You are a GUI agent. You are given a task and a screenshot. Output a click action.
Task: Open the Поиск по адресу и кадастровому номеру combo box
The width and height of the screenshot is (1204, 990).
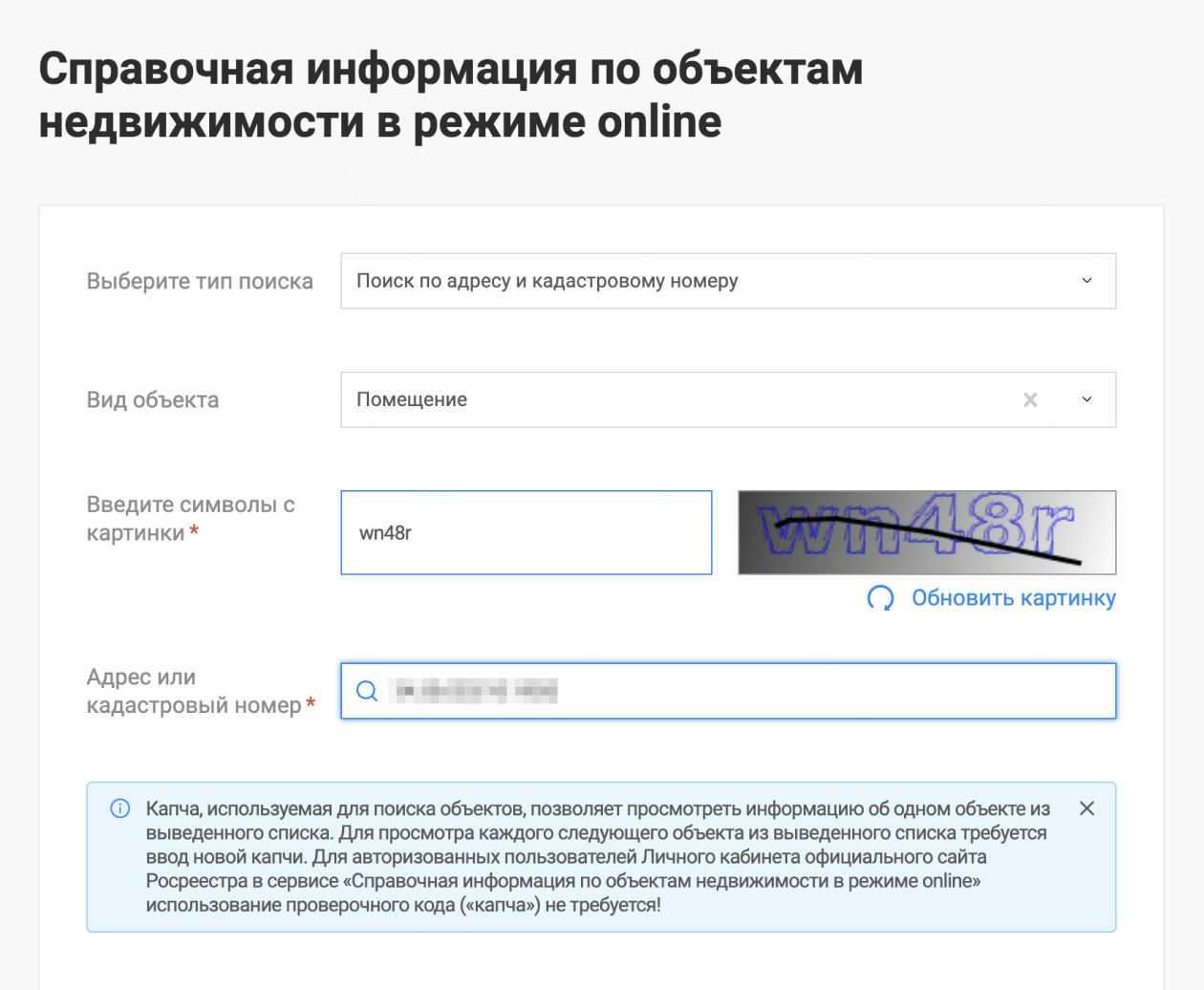click(728, 281)
